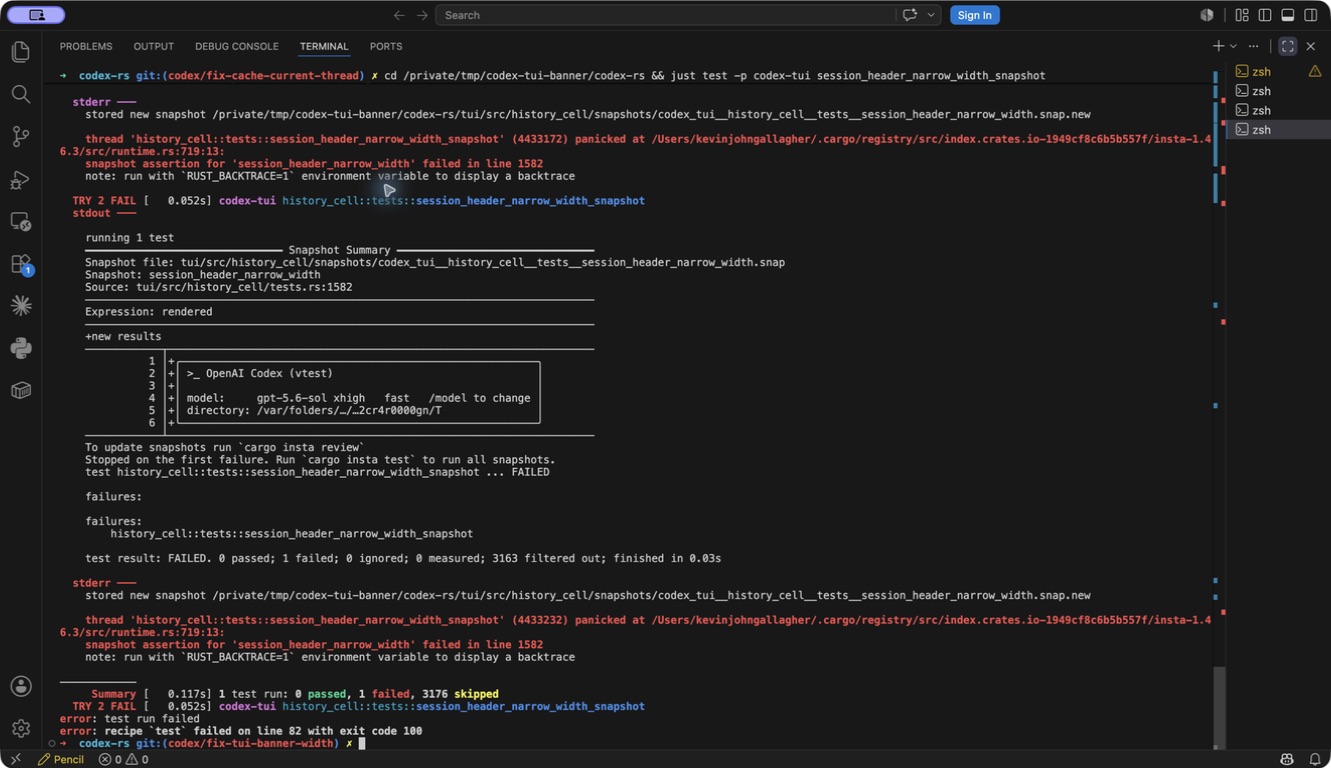Open the starburst Claude icon in activity bar
The width and height of the screenshot is (1331, 768).
[x=21, y=306]
